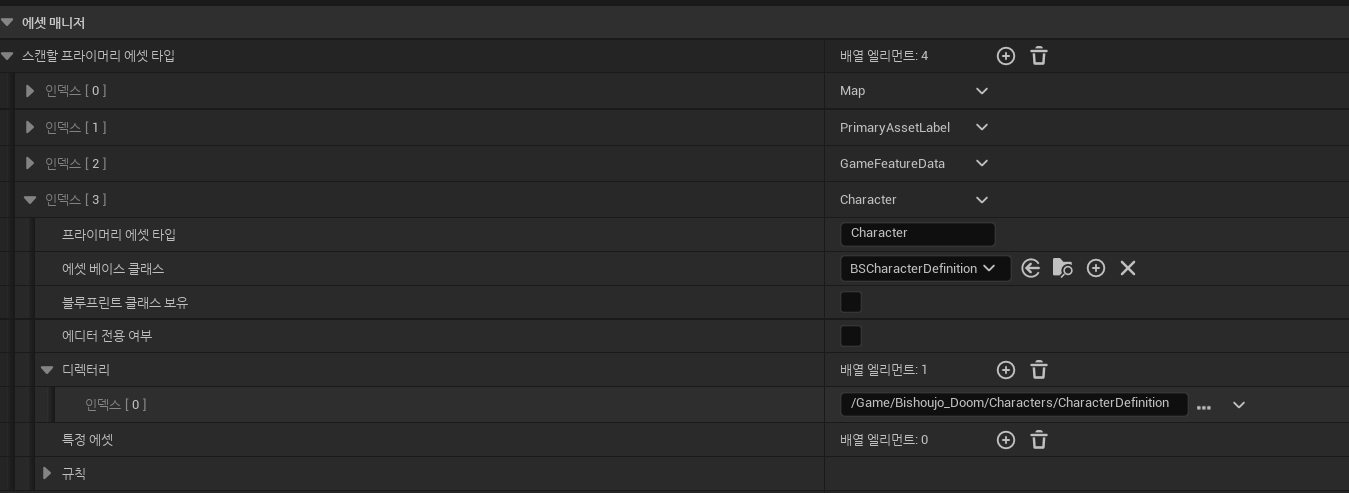Collapse the 에셋 매니저 category header
This screenshot has height=493, width=1349.
pyautogui.click(x=8, y=22)
